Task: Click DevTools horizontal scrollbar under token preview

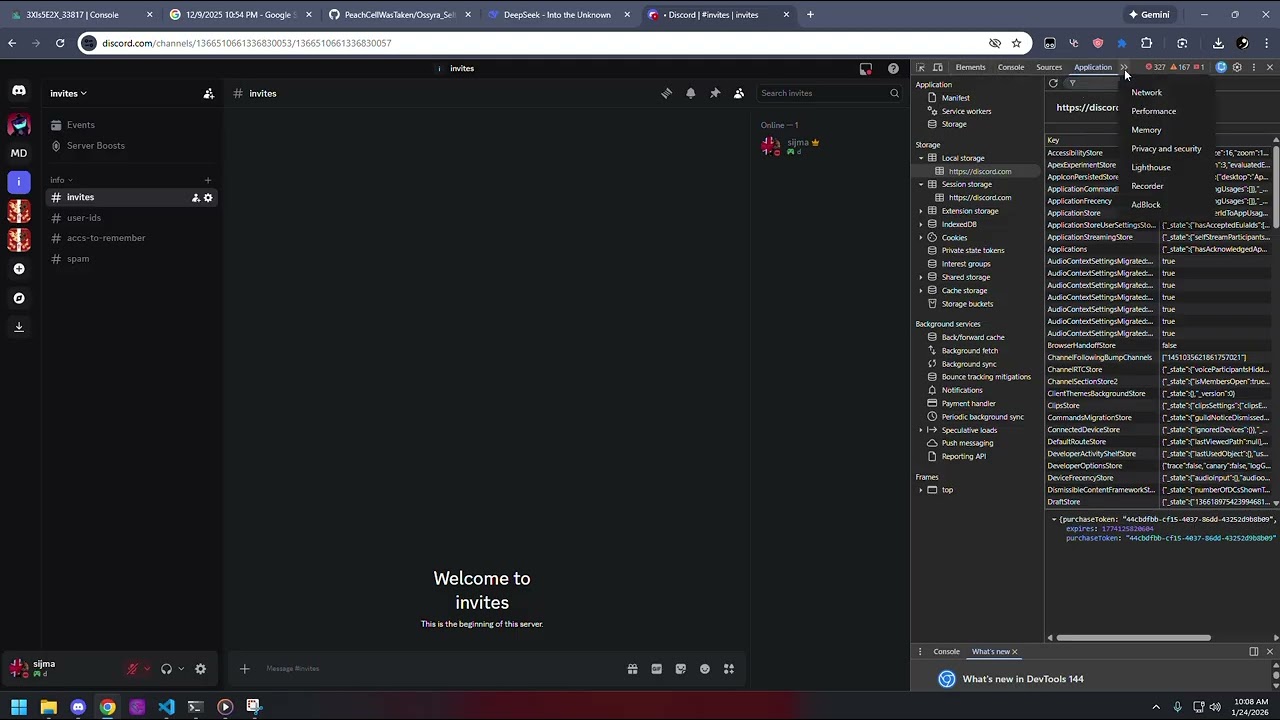Action: (x=1133, y=638)
